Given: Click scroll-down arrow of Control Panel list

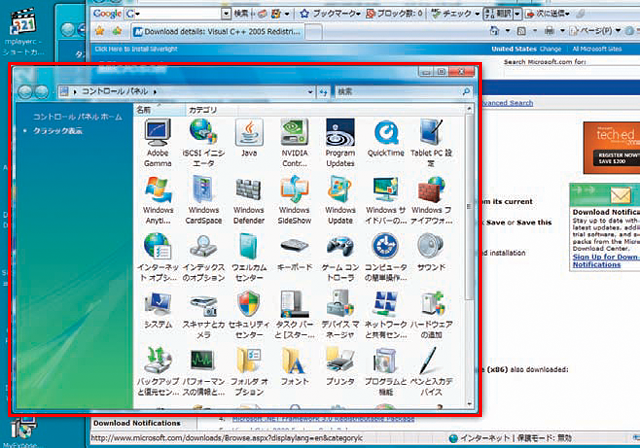Looking at the screenshot, I should click(469, 404).
